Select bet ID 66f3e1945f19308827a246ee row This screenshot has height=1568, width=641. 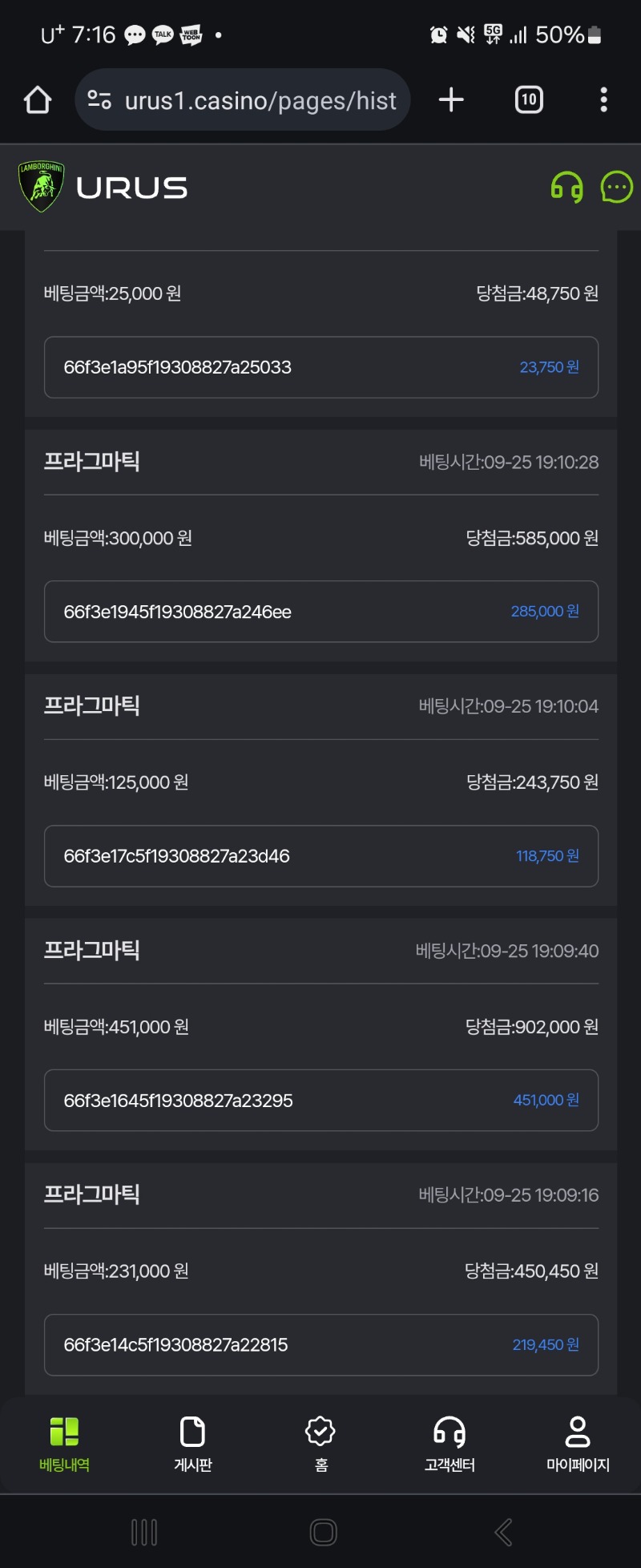click(321, 612)
